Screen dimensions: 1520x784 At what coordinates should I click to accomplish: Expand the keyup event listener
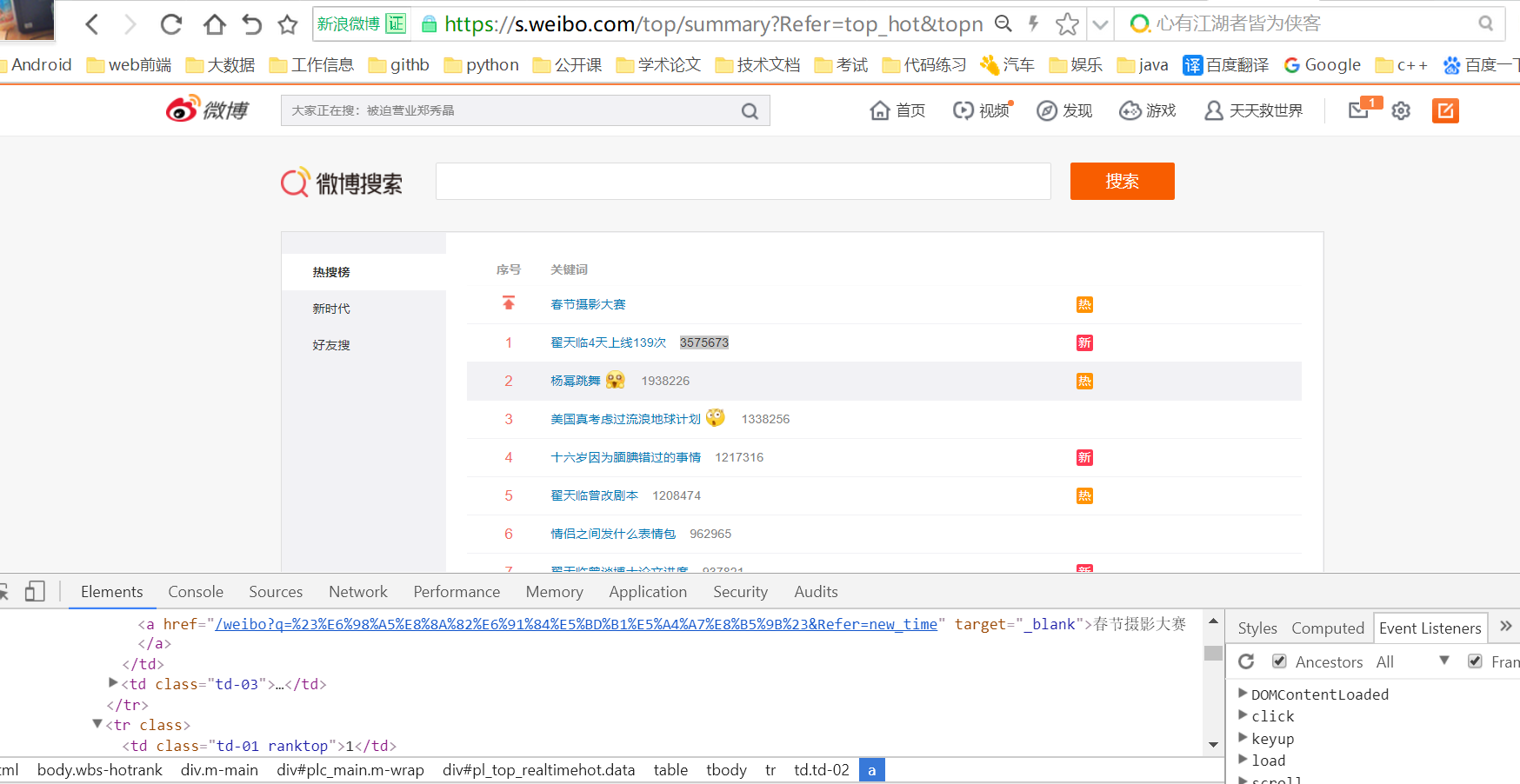click(x=1243, y=738)
